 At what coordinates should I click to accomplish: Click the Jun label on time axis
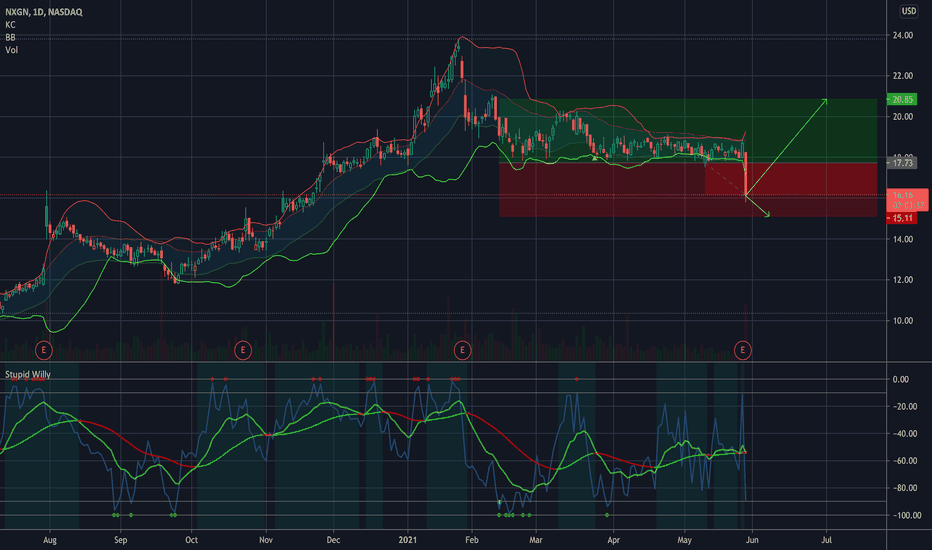[752, 540]
